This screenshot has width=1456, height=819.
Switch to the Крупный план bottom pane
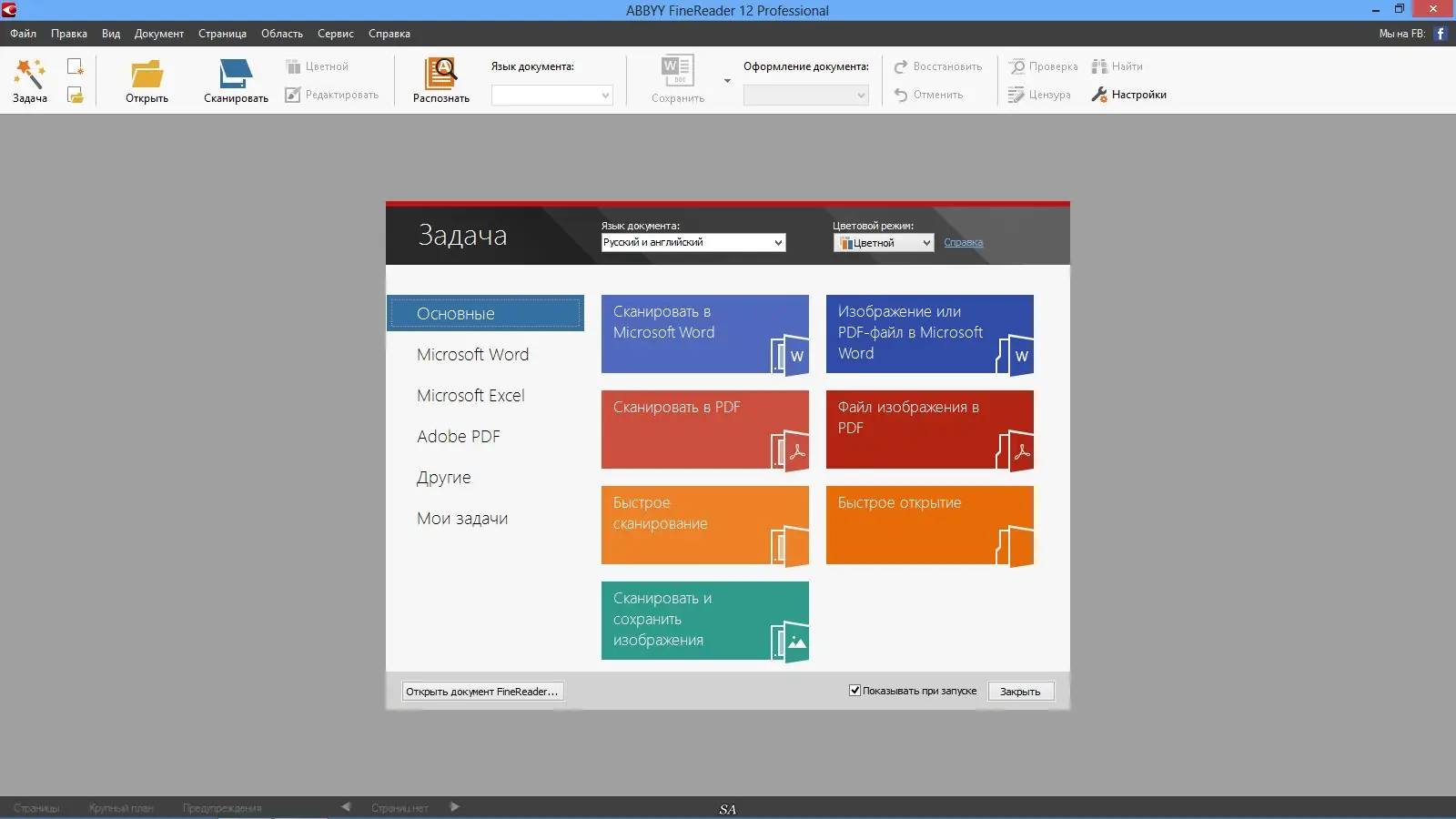122,808
